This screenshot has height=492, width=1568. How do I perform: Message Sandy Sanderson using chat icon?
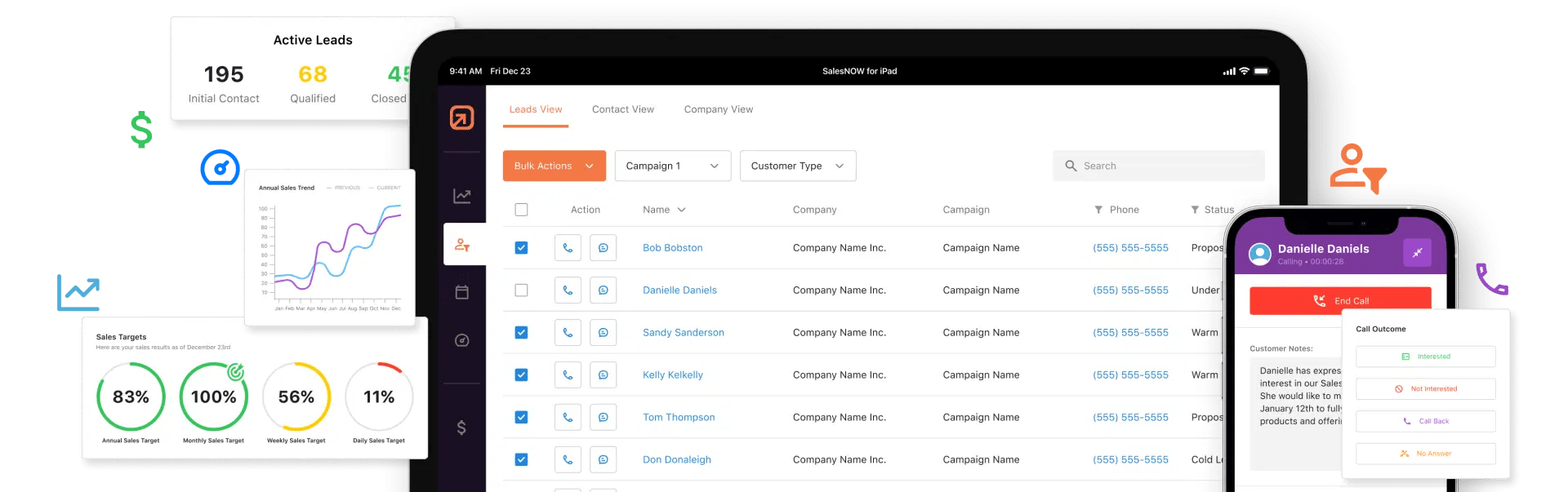[603, 332]
